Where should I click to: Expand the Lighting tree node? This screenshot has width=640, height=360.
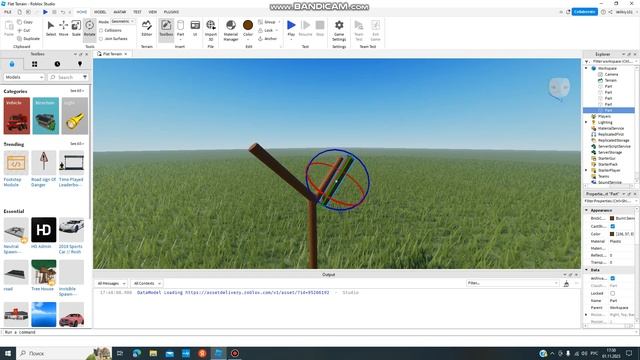point(587,122)
